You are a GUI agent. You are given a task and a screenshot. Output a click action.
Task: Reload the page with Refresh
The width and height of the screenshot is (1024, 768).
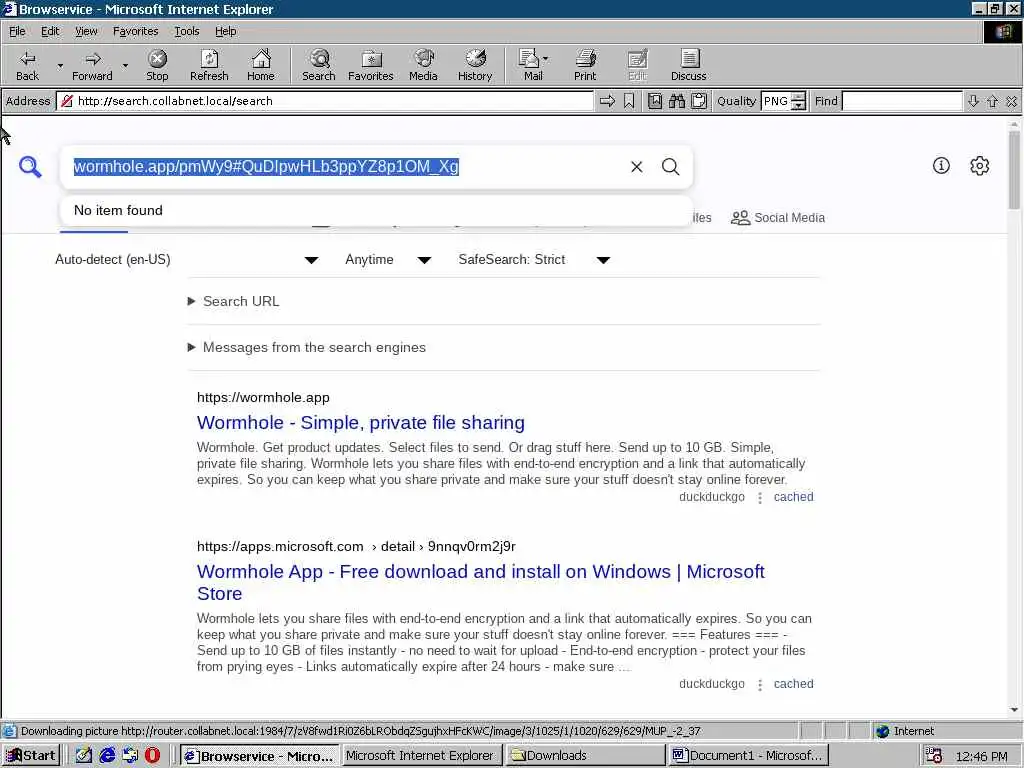209,65
